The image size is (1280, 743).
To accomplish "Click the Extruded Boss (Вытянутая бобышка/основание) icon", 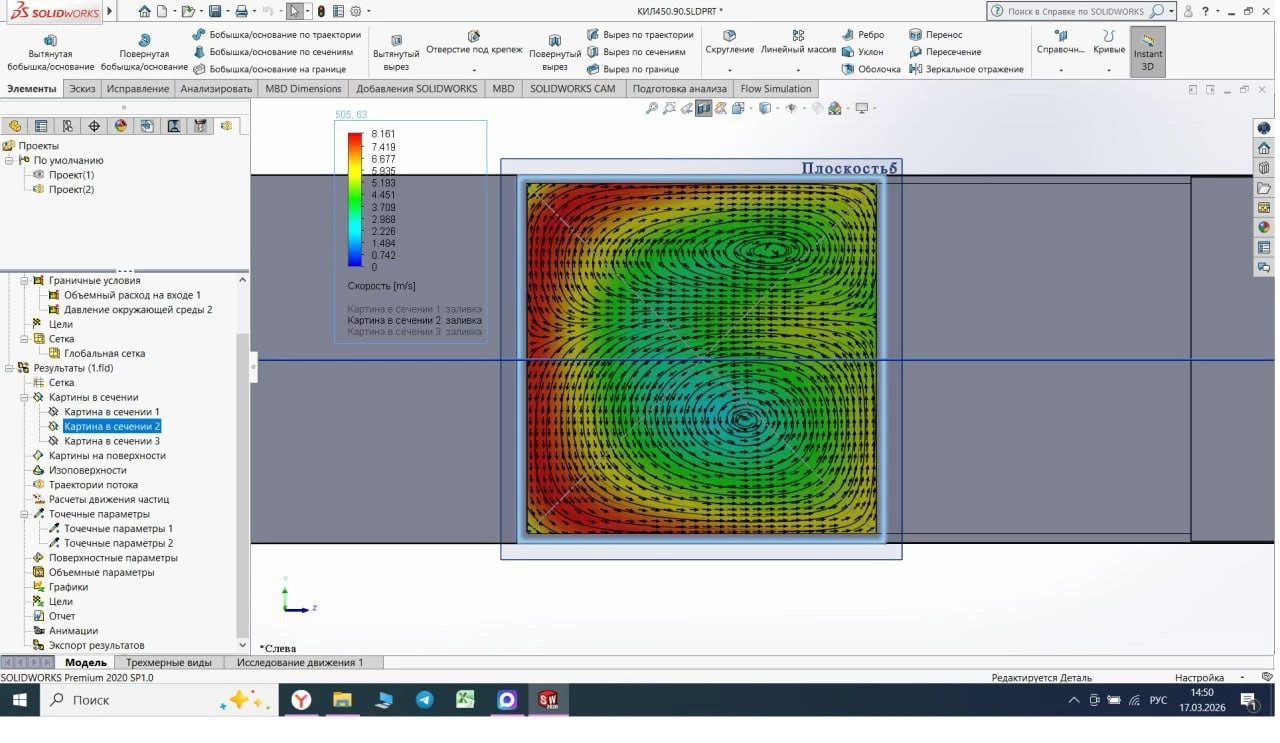I will point(50,39).
